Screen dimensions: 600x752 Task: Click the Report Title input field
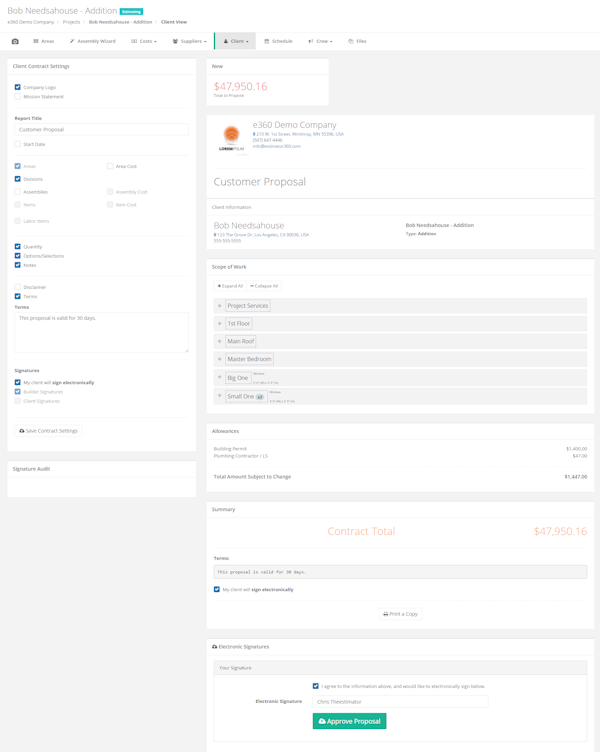point(101,130)
